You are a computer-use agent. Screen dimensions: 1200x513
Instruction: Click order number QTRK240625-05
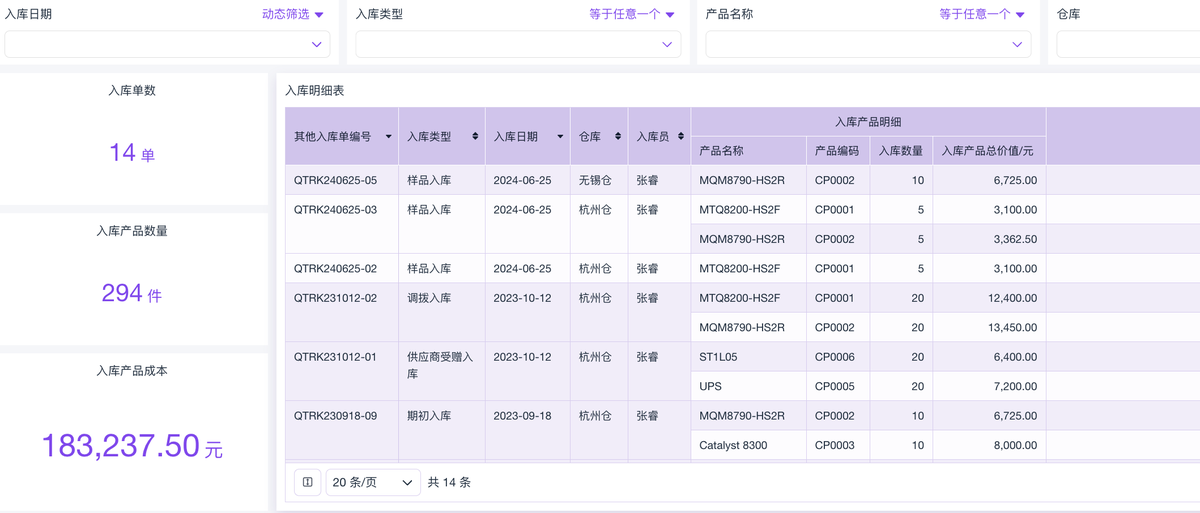[335, 181]
